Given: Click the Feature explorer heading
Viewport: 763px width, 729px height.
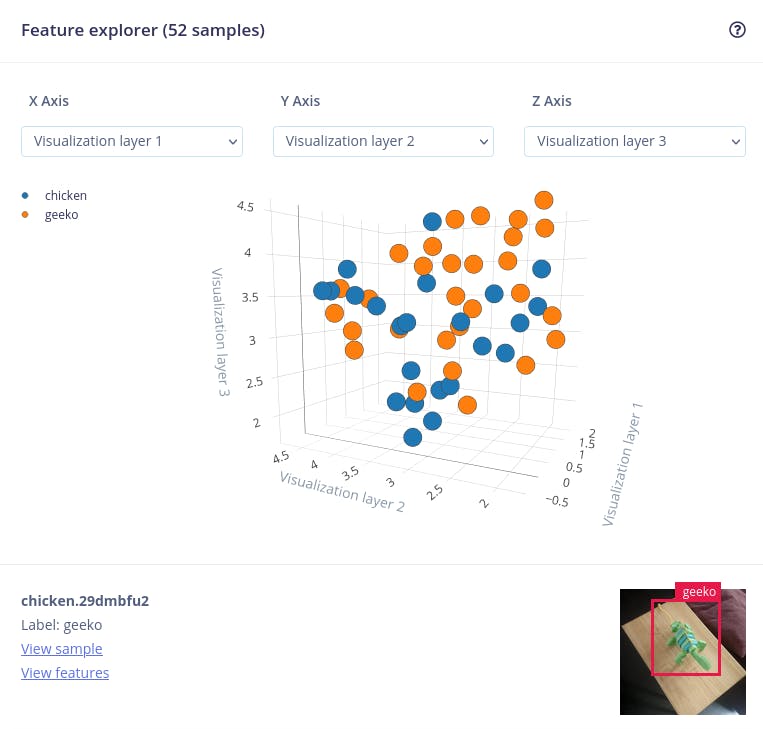Looking at the screenshot, I should coord(142,30).
